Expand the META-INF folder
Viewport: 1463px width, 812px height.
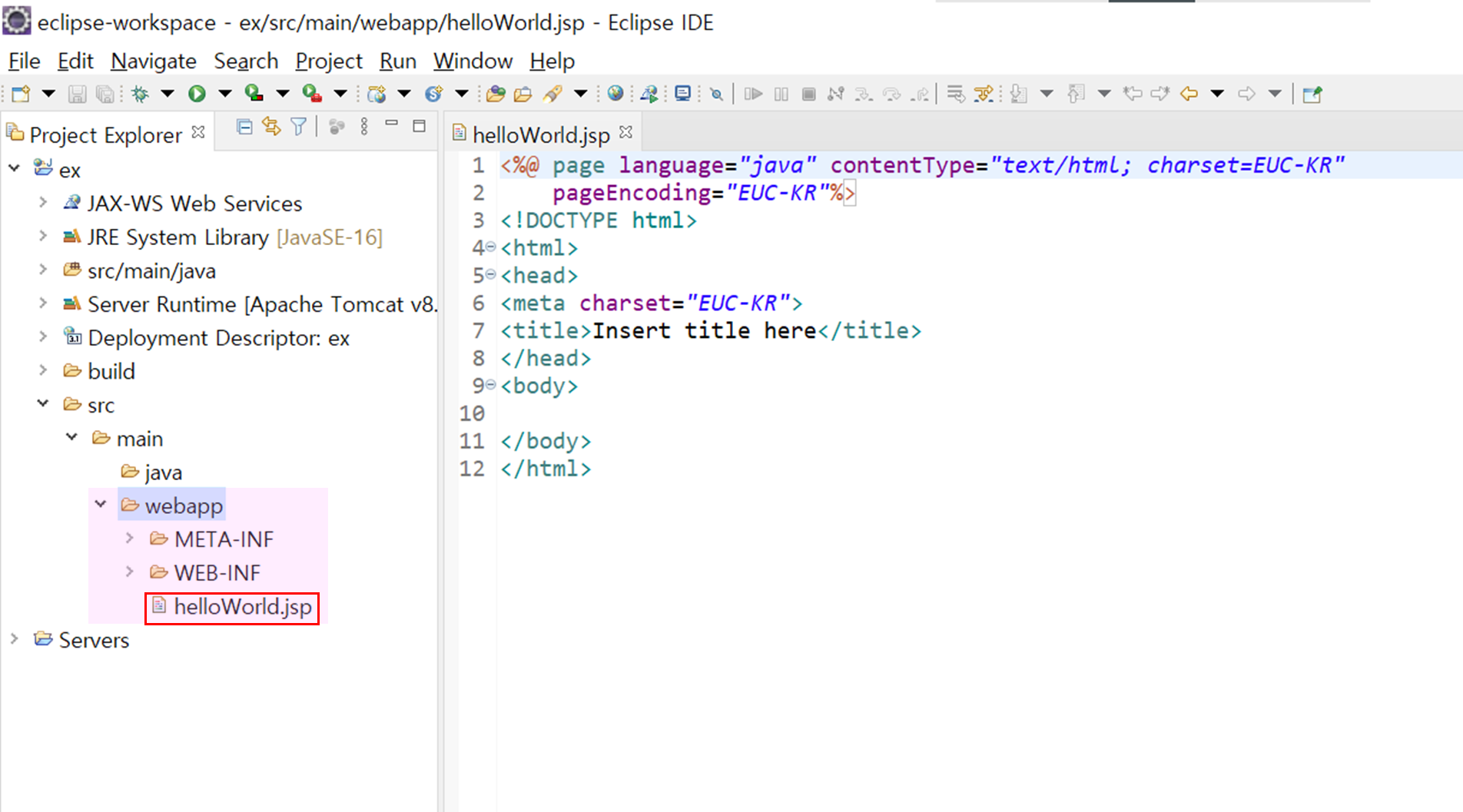[x=129, y=539]
